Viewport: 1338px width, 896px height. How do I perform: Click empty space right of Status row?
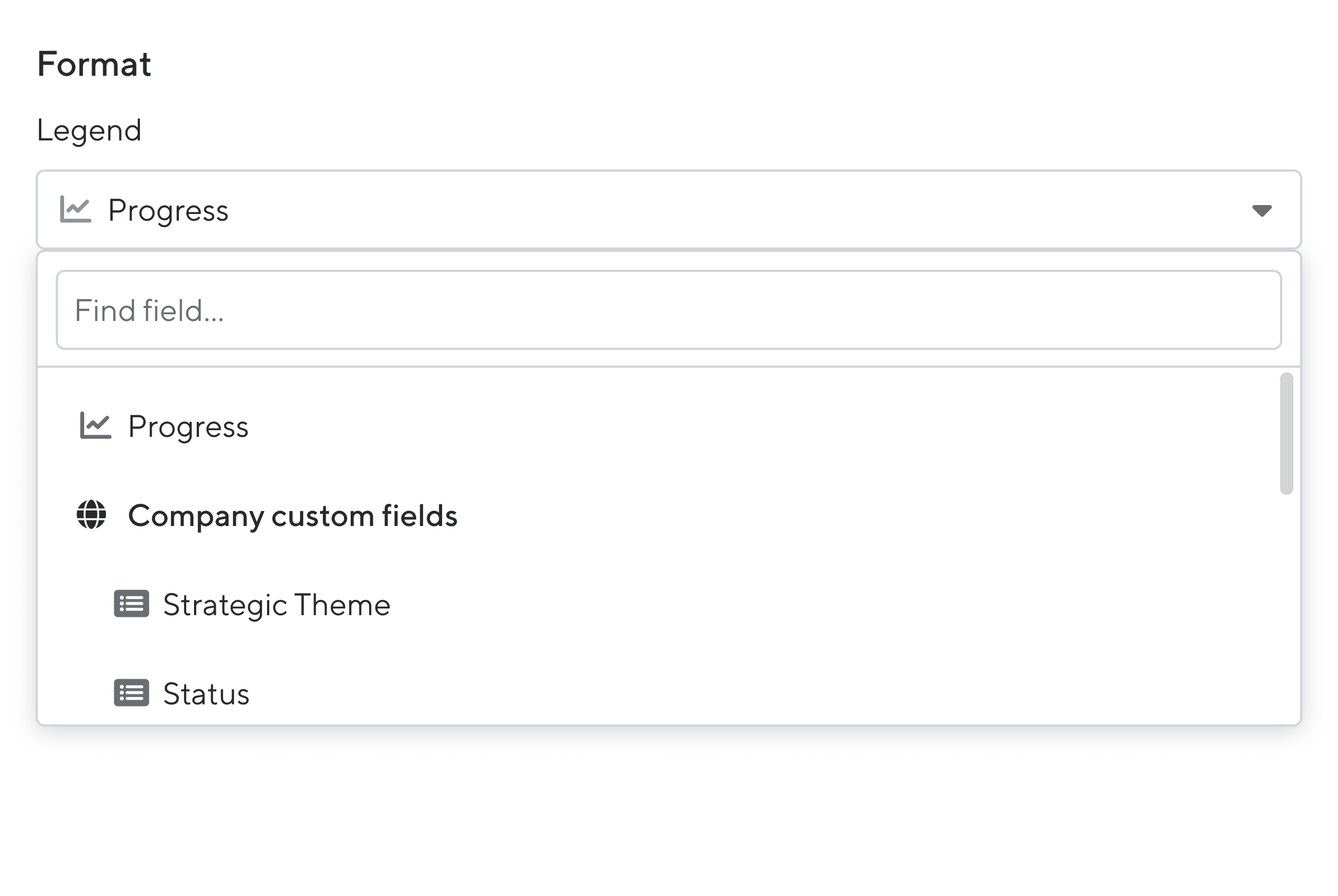point(800,694)
